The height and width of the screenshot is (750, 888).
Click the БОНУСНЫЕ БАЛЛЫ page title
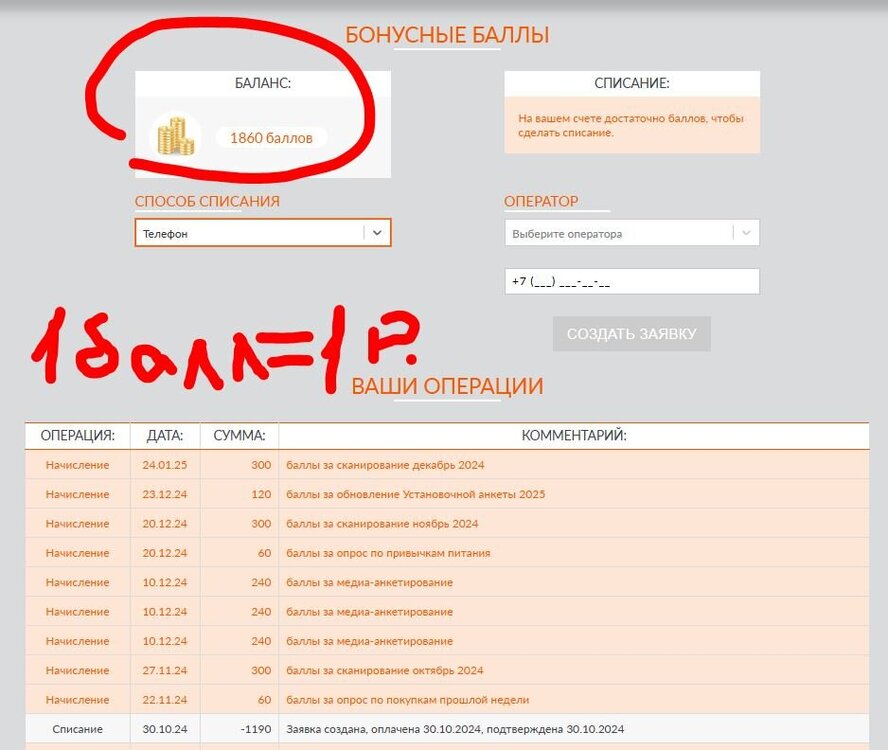tap(447, 35)
